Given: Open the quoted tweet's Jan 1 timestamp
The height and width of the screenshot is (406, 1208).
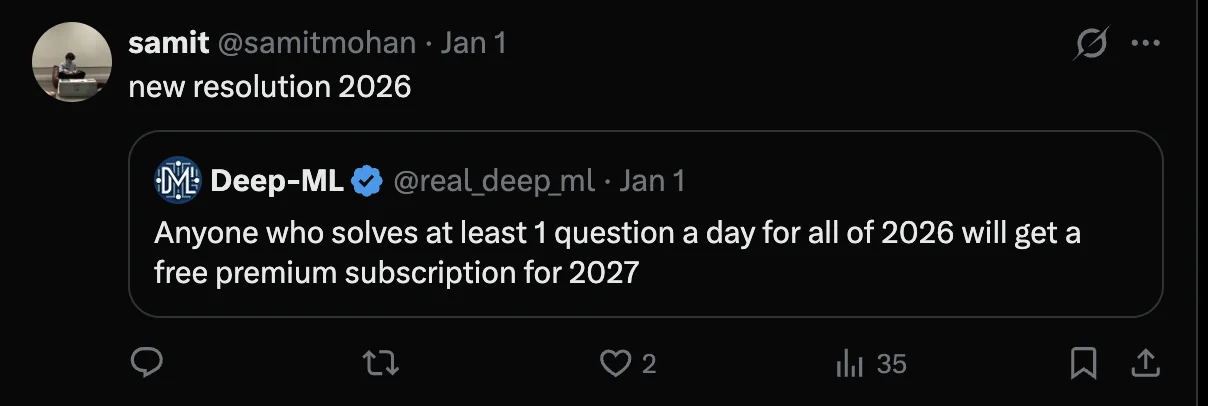Looking at the screenshot, I should (x=652, y=181).
